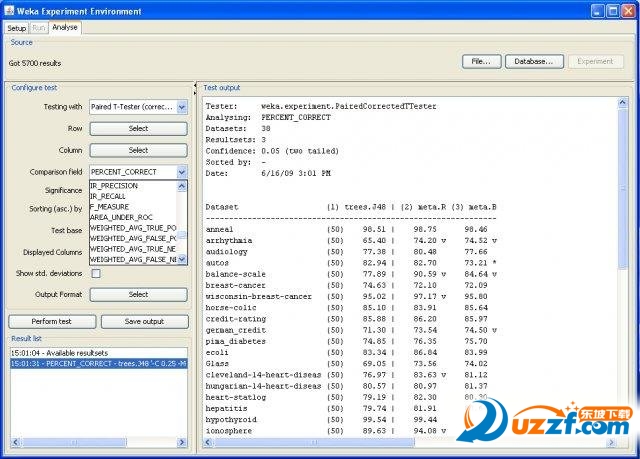Screen dimensions: 640x459
Task: Select WEIGHTED_AVG_FALSE_PO list entry
Action: pos(133,239)
